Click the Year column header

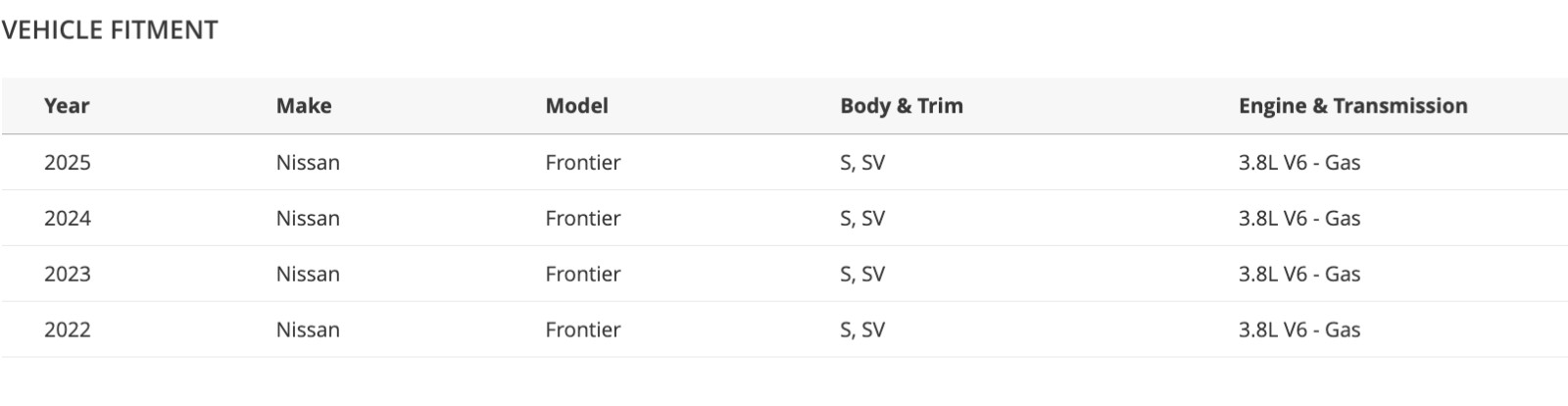coord(67,106)
